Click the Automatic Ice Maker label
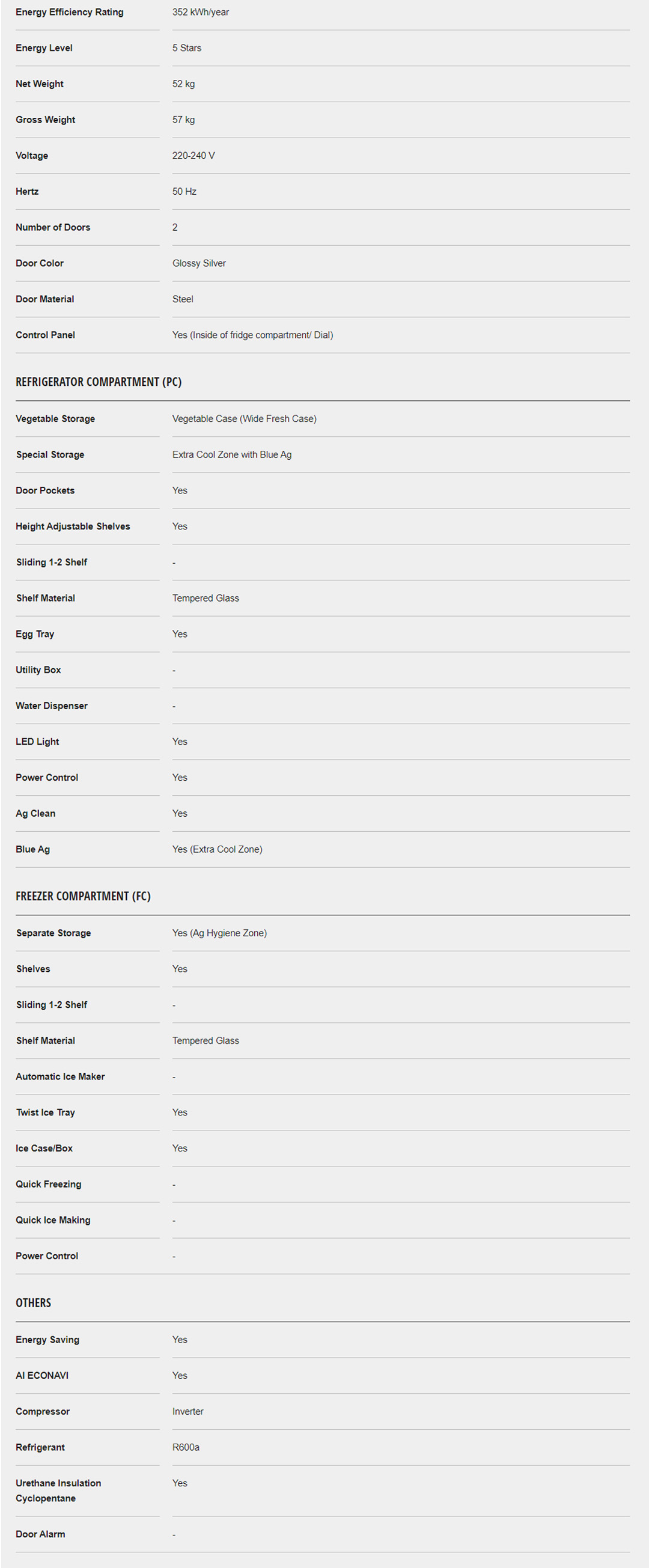This screenshot has height=1568, width=649. coord(60,1077)
